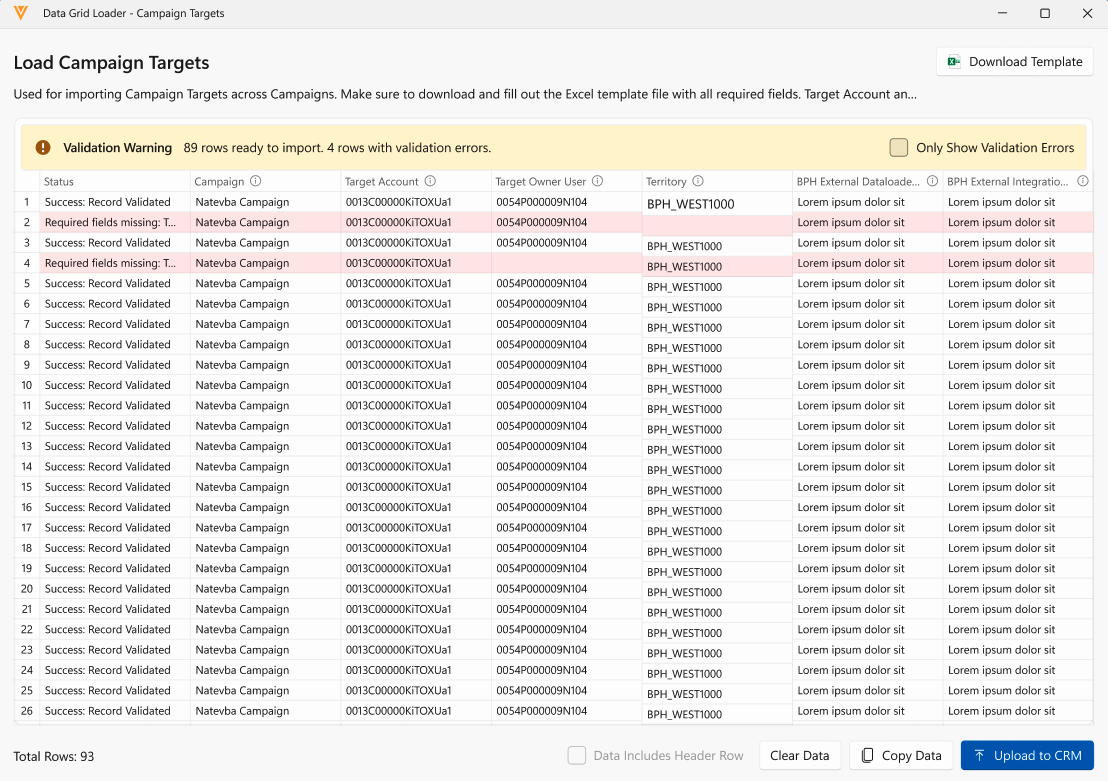The image size is (1108, 781).
Task: Click the BPH External Dataloader info icon
Action: 932,181
